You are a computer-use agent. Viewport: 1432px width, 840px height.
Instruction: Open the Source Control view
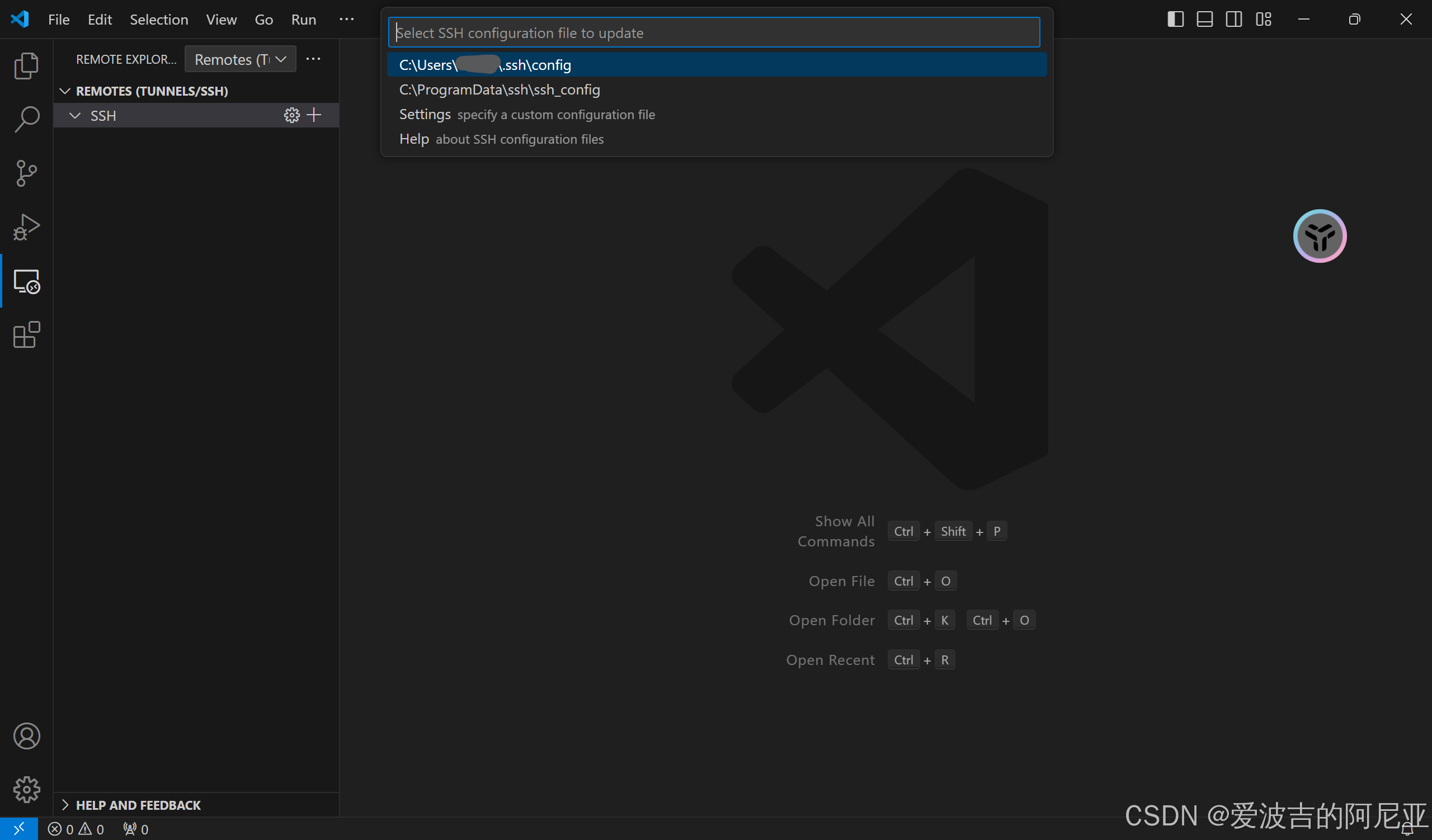point(26,173)
